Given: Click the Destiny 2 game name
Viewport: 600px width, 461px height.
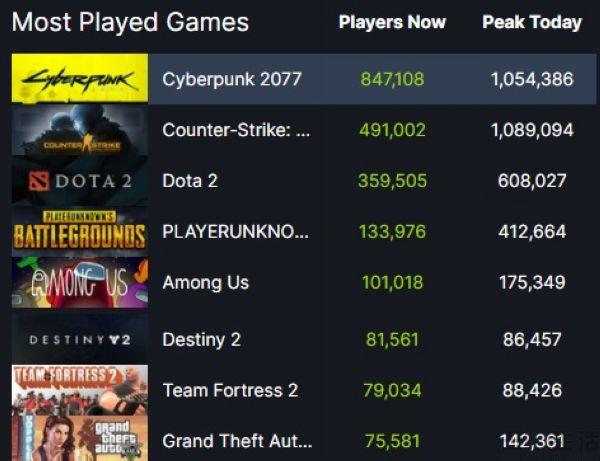Looking at the screenshot, I should 201,340.
